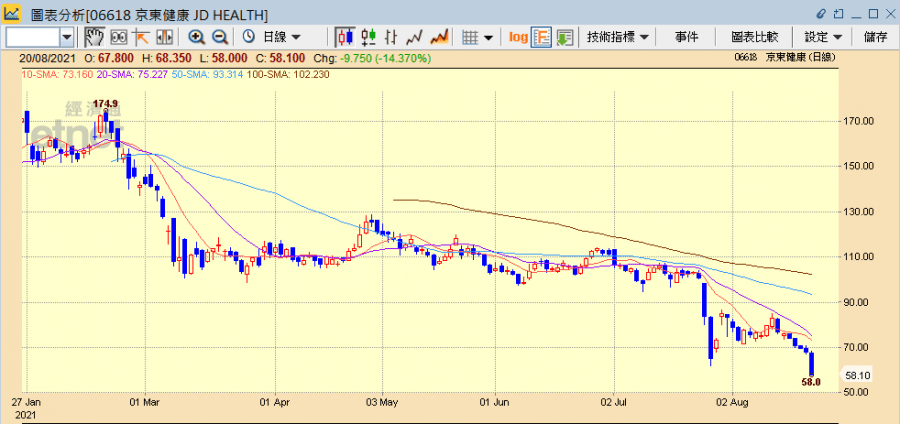Click the crosshair goggles icon
The width and height of the screenshot is (900, 424).
tap(118, 37)
